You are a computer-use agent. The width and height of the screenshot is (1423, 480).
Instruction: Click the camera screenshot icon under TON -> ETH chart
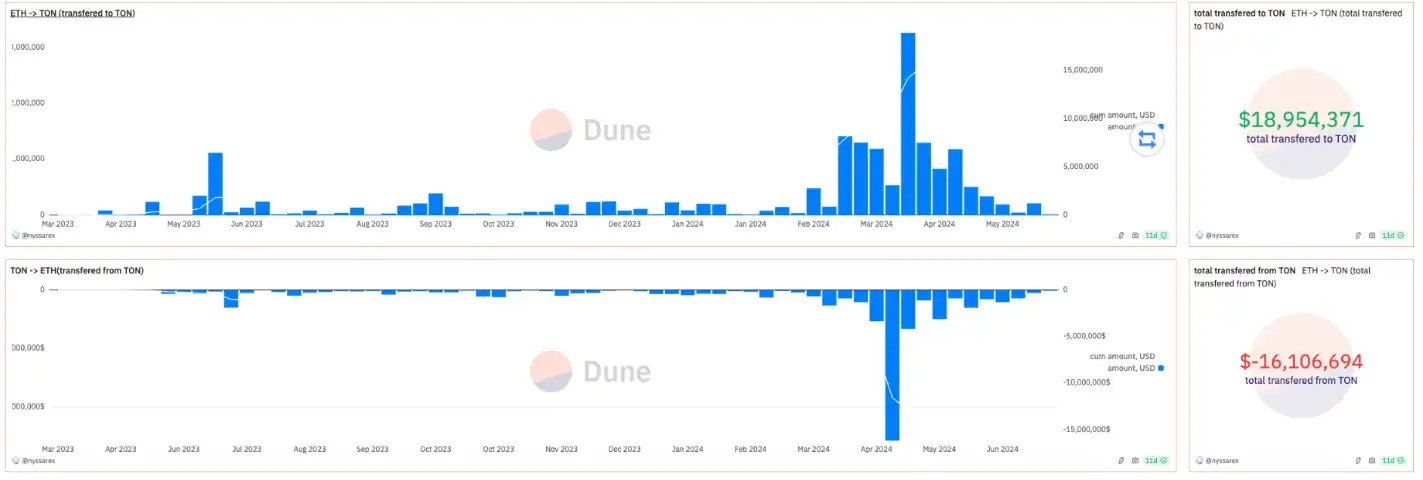click(x=1135, y=461)
